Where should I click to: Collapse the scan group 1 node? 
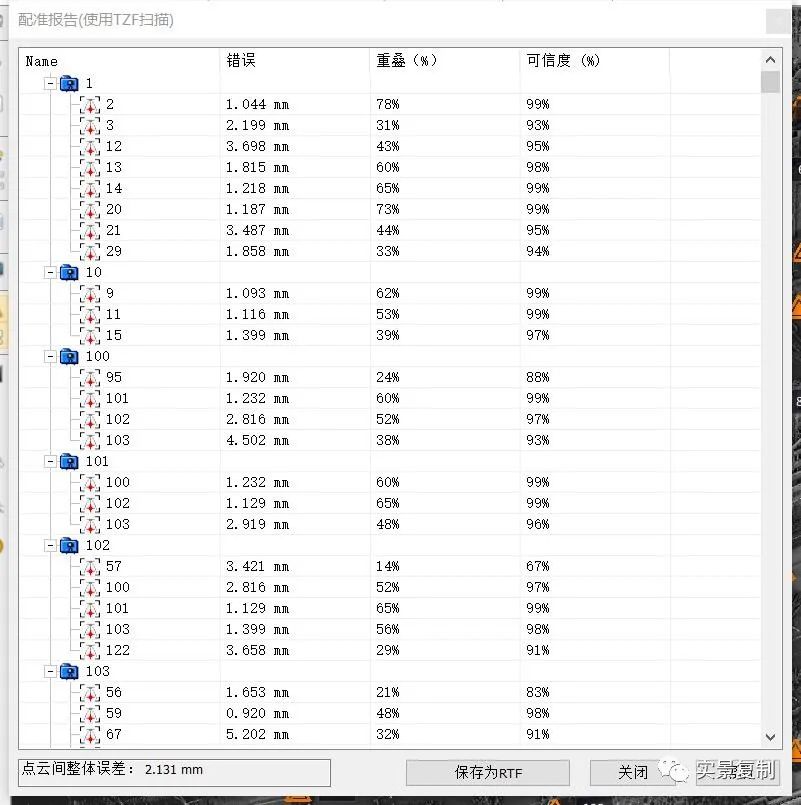tap(50, 83)
